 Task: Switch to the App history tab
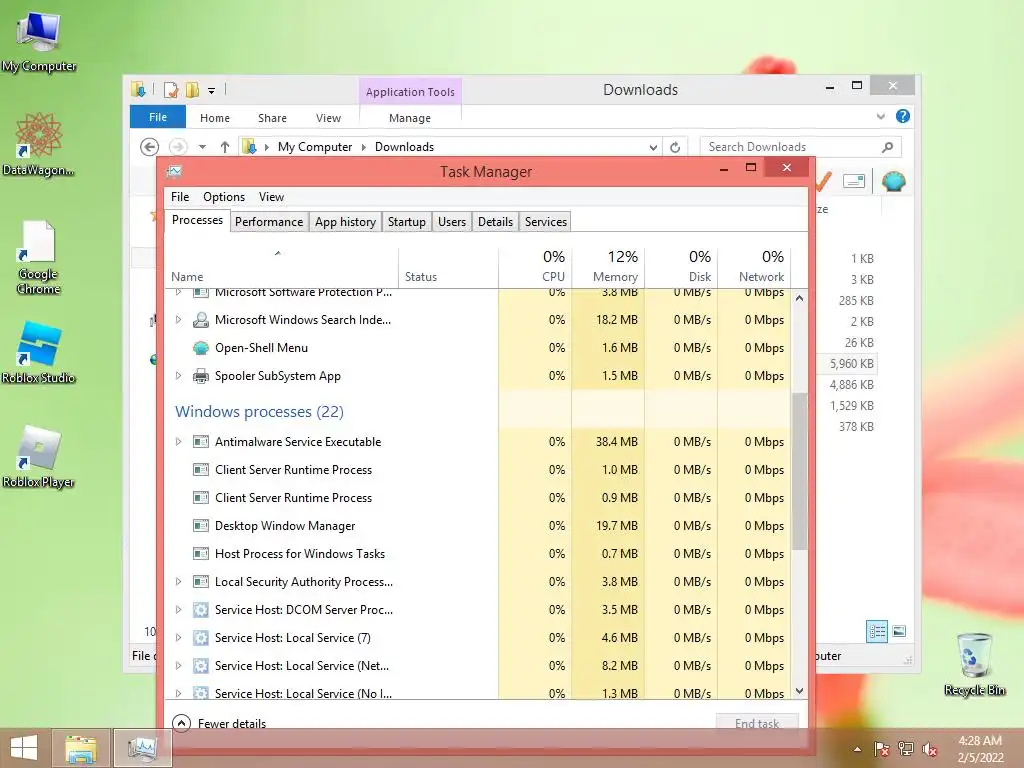345,221
